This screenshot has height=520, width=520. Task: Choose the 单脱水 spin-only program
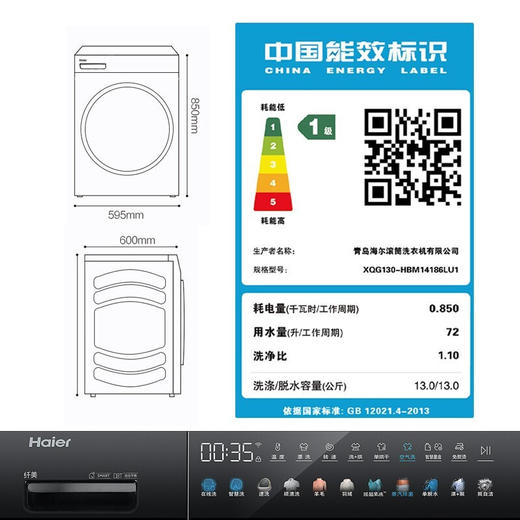click(x=430, y=487)
